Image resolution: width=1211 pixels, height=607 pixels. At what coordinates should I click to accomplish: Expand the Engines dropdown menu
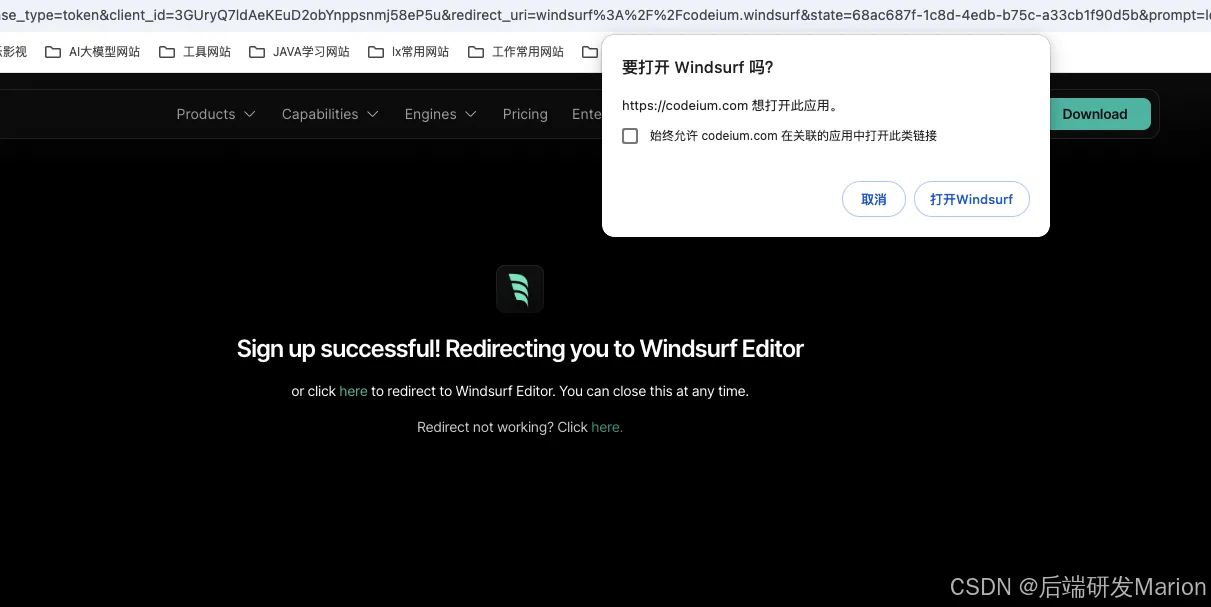pos(440,114)
